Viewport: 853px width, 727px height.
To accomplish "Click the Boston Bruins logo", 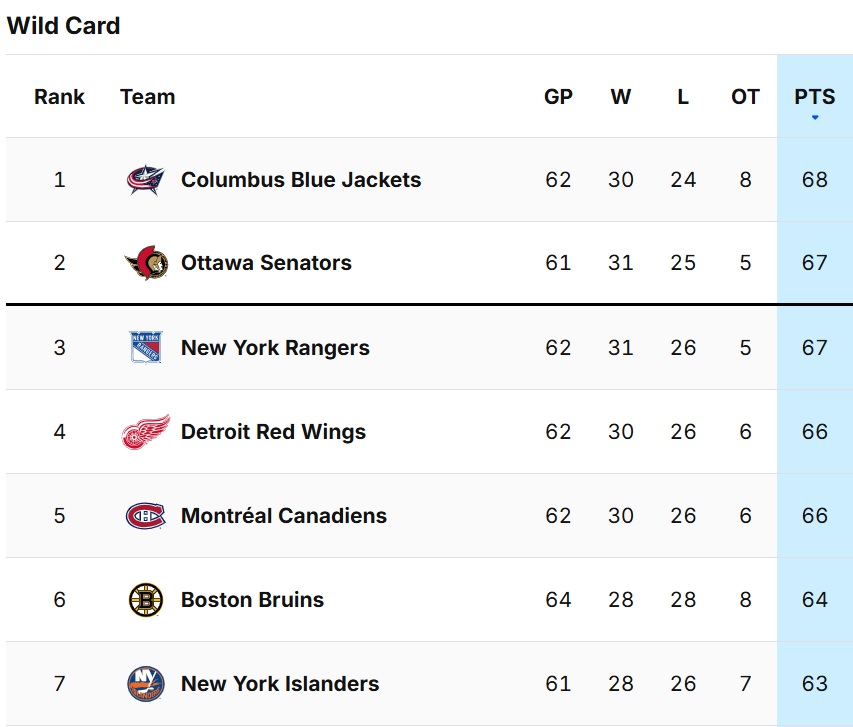I will pos(146,600).
